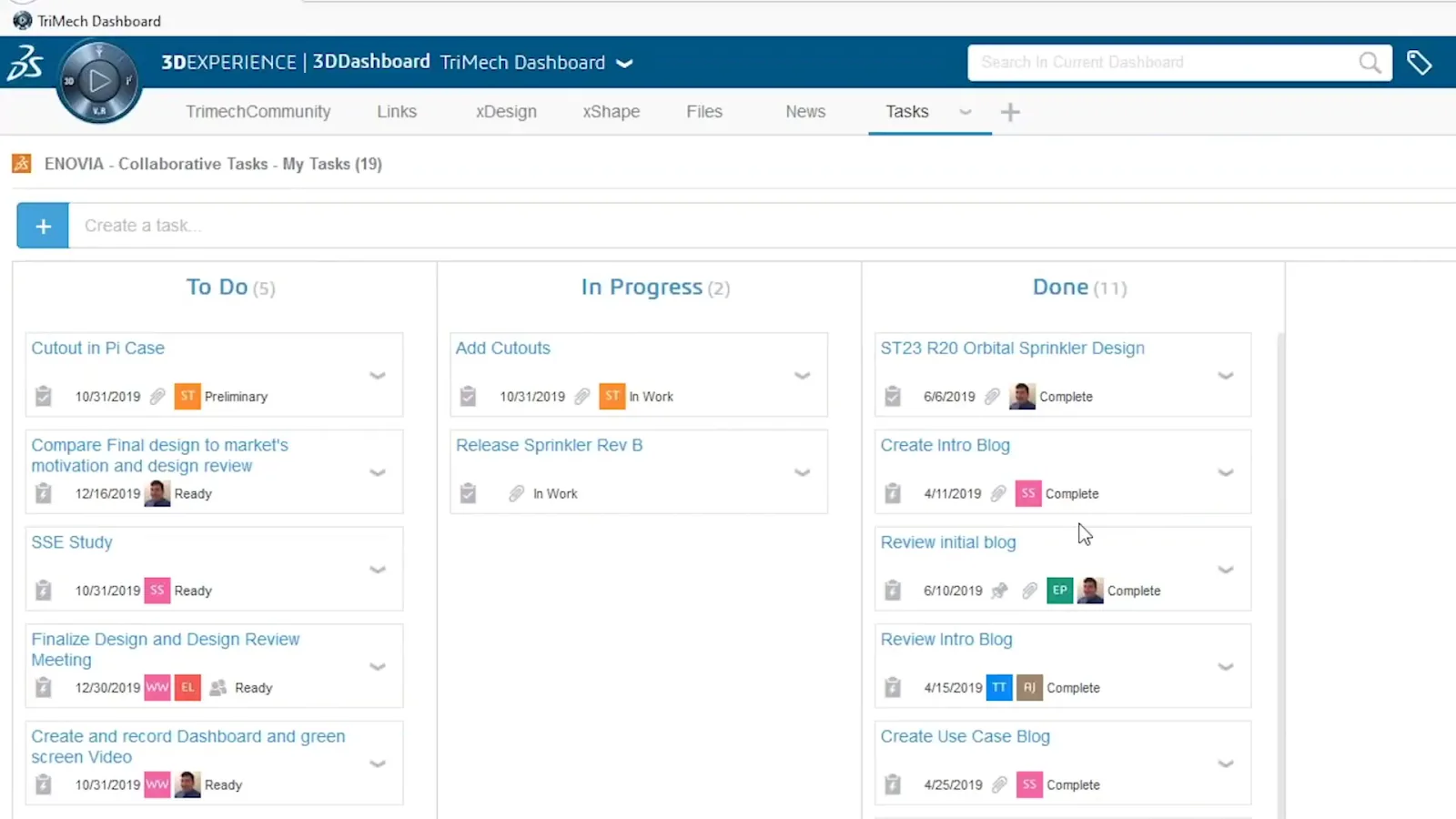Screen dimensions: 1456x819
Task: Click the EP badge on Review initial blog
Action: [x=1060, y=590]
